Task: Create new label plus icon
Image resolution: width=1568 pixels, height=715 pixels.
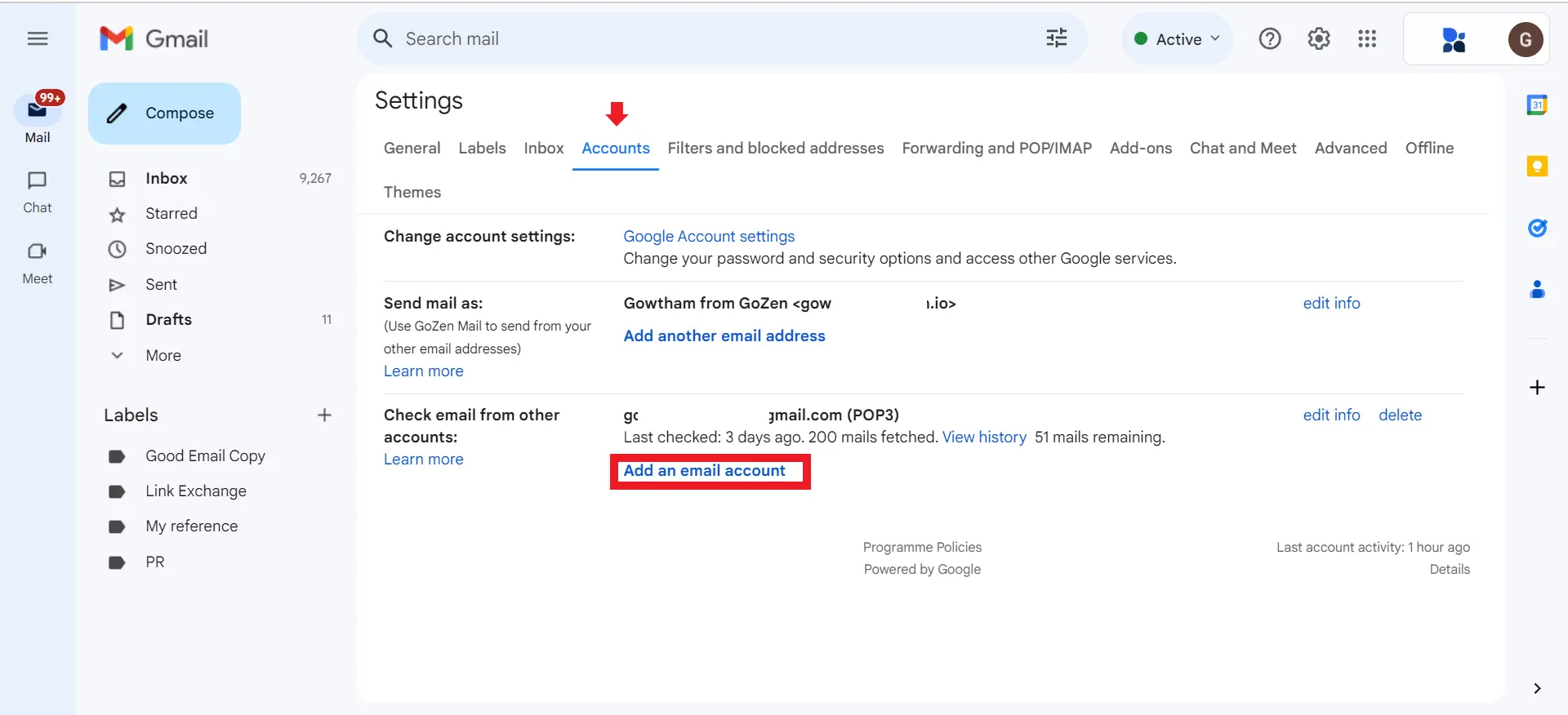Action: point(324,415)
